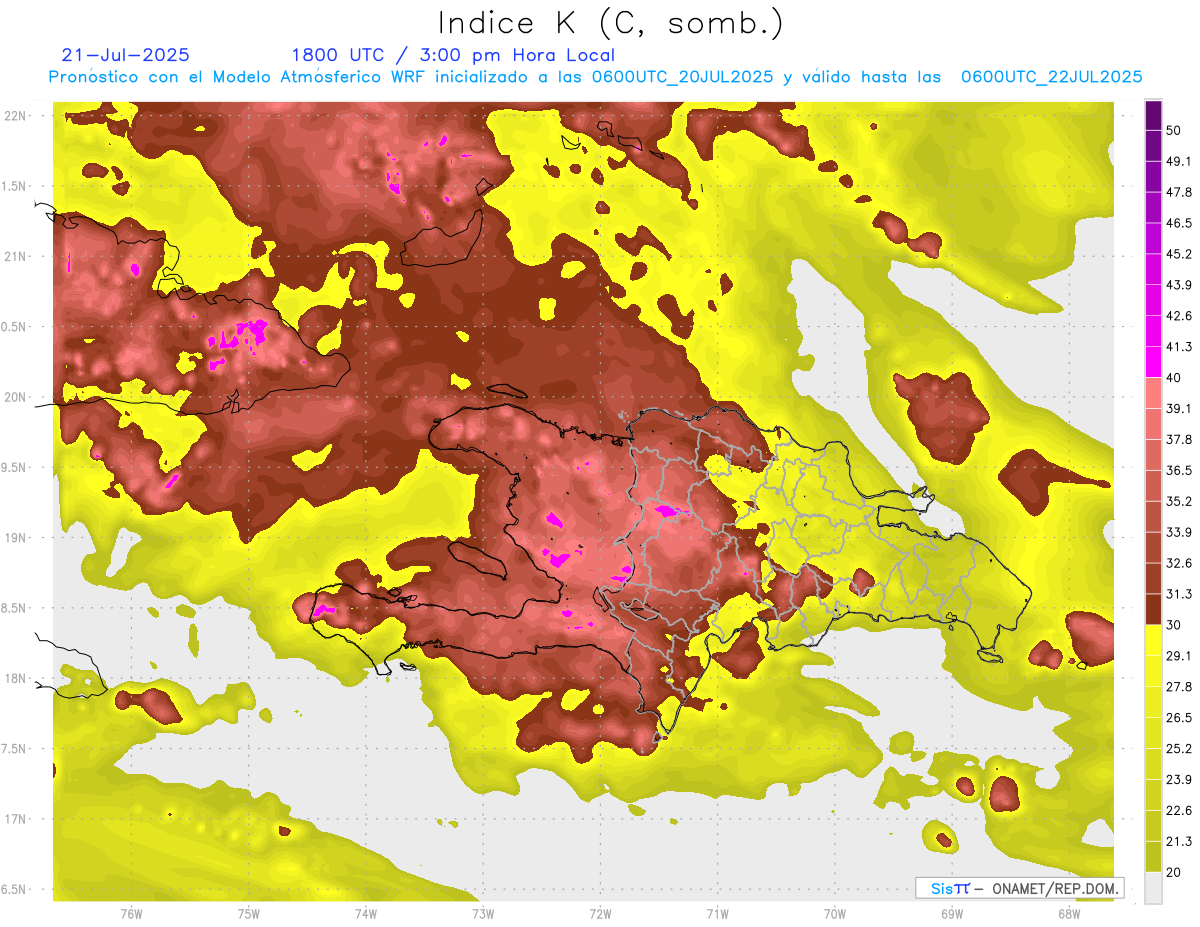Pick the olive swatch between 20 and 21.3
1200x927 pixels.
click(1153, 857)
